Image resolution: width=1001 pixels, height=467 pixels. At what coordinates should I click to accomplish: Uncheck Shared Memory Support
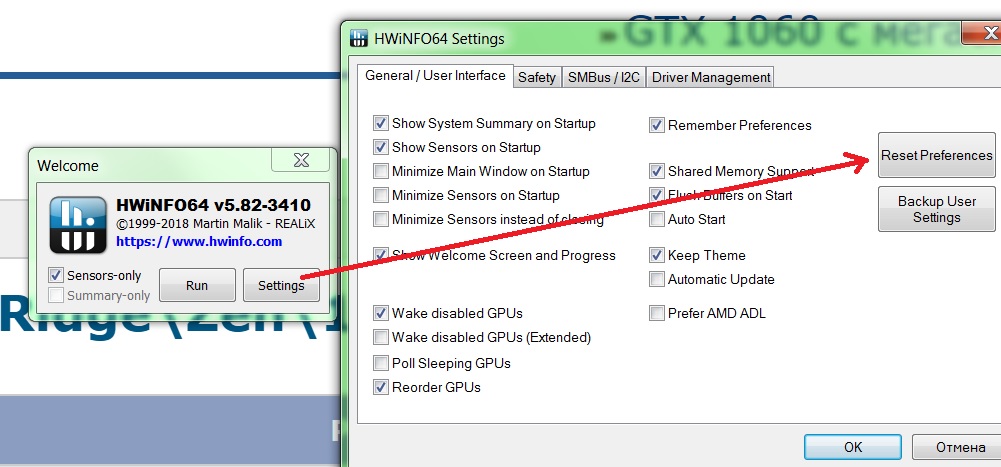657,172
